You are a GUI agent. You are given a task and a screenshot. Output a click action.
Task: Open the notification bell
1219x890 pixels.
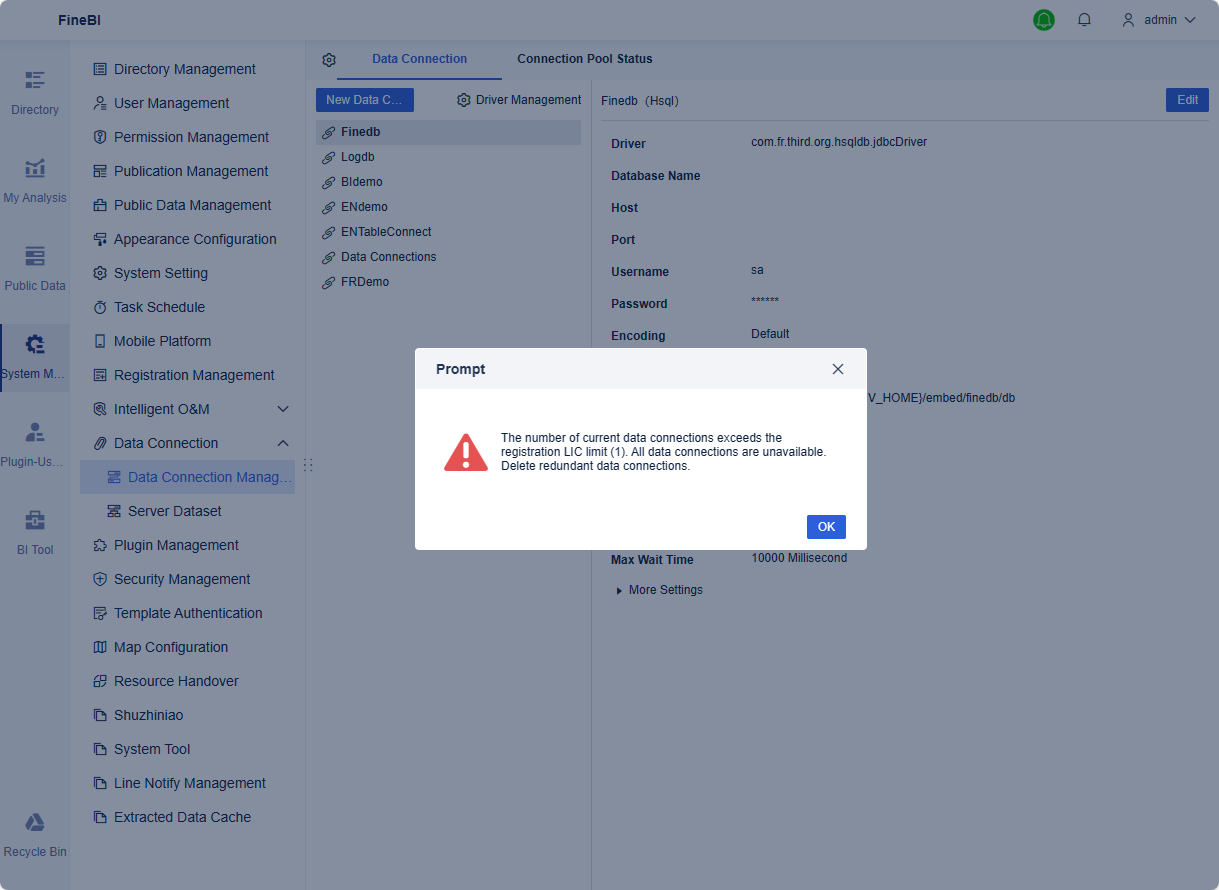1084,19
